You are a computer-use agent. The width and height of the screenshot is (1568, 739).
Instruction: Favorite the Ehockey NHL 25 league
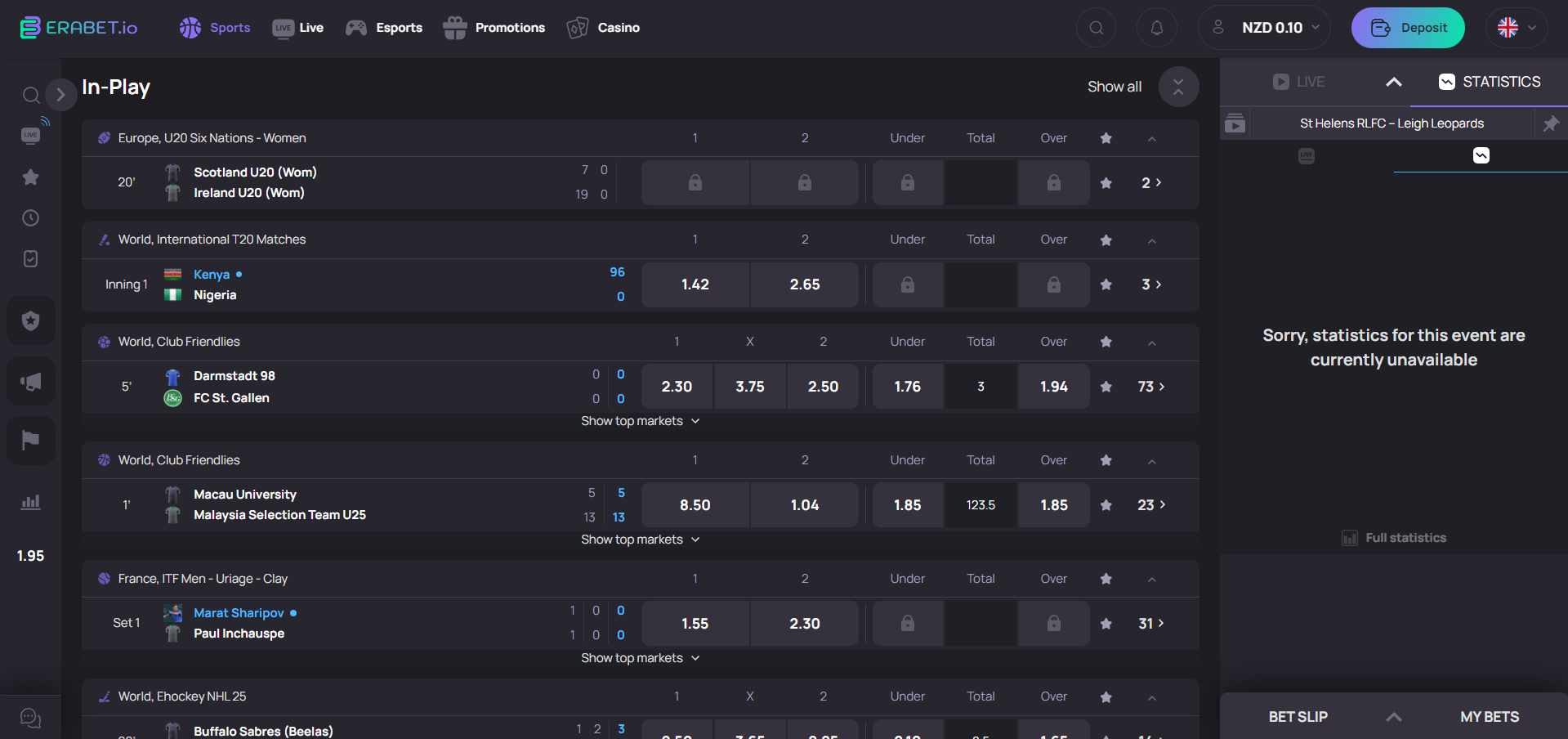point(1106,696)
